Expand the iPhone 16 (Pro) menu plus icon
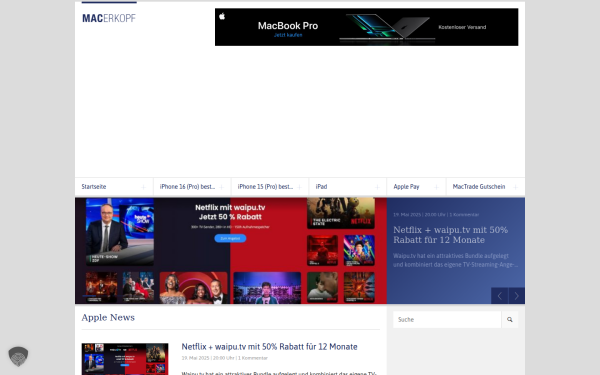The width and height of the screenshot is (600, 375). 222,187
